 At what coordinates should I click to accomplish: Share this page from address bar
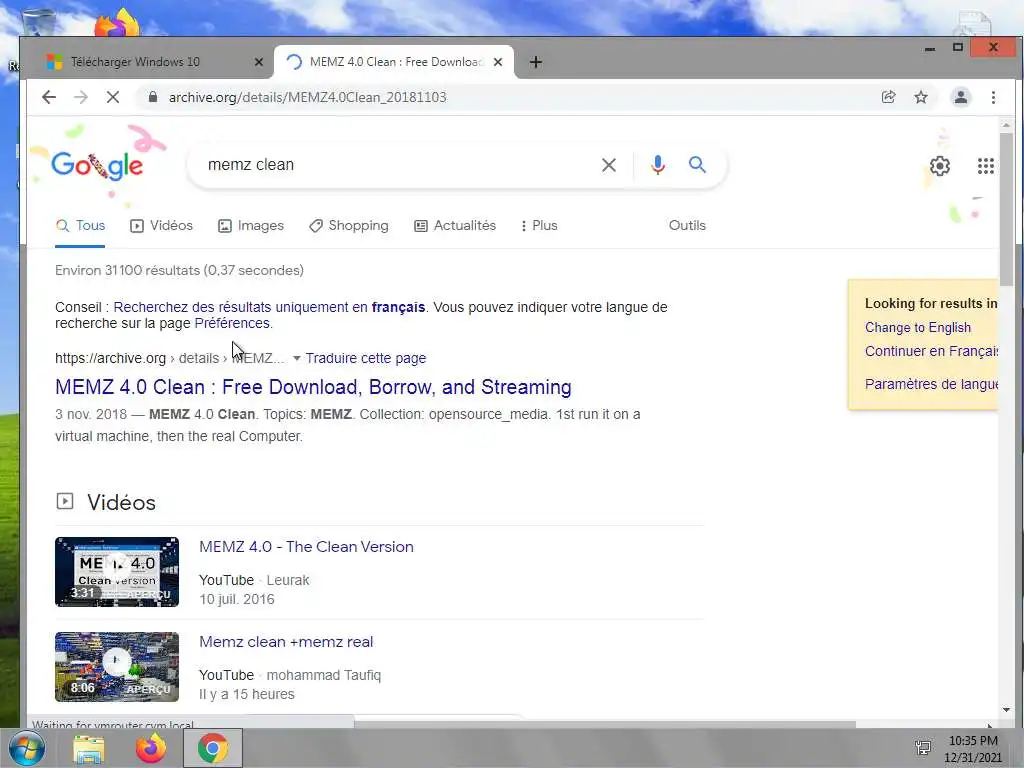point(888,97)
